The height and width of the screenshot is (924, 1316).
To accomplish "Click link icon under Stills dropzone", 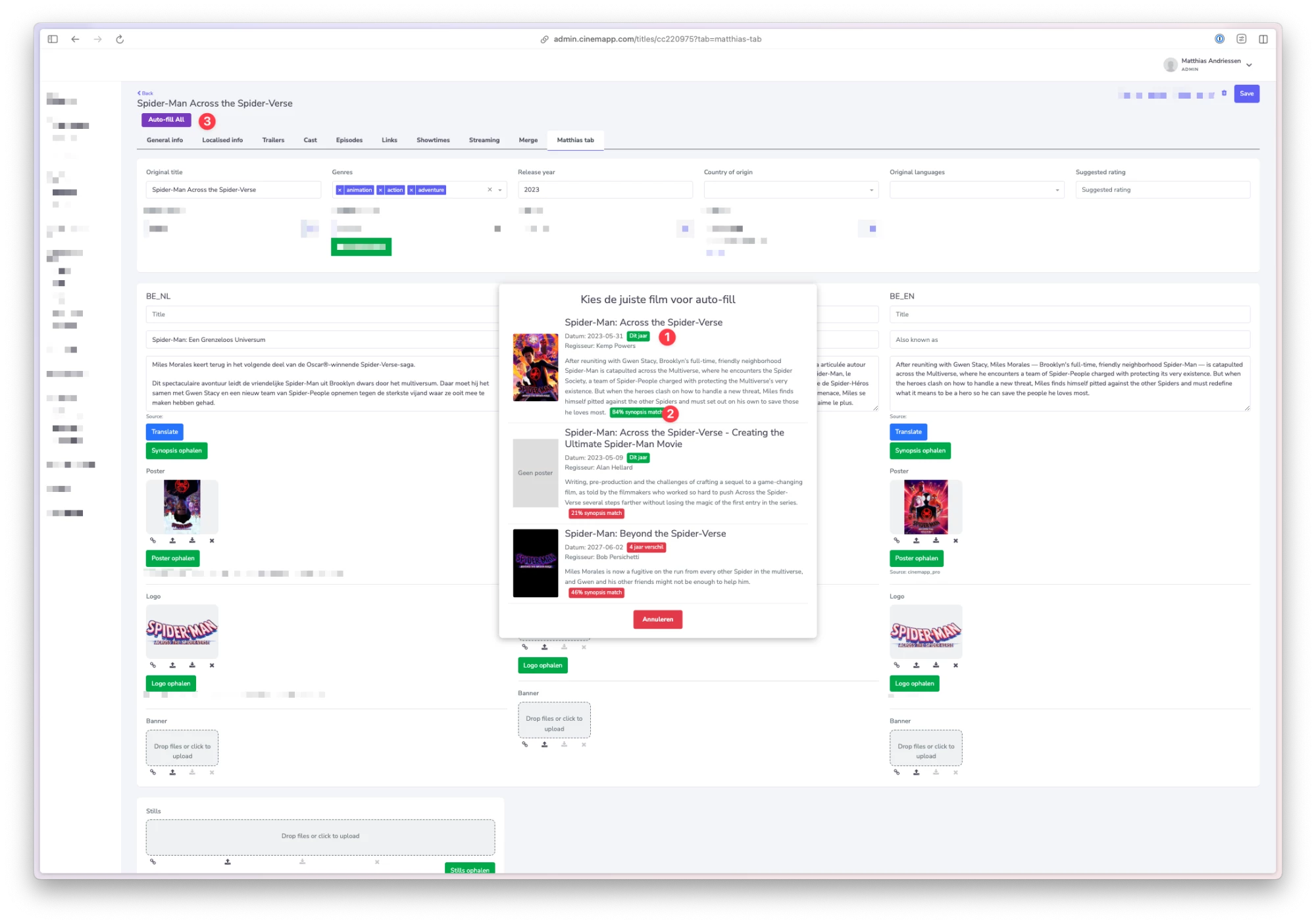I will click(153, 862).
